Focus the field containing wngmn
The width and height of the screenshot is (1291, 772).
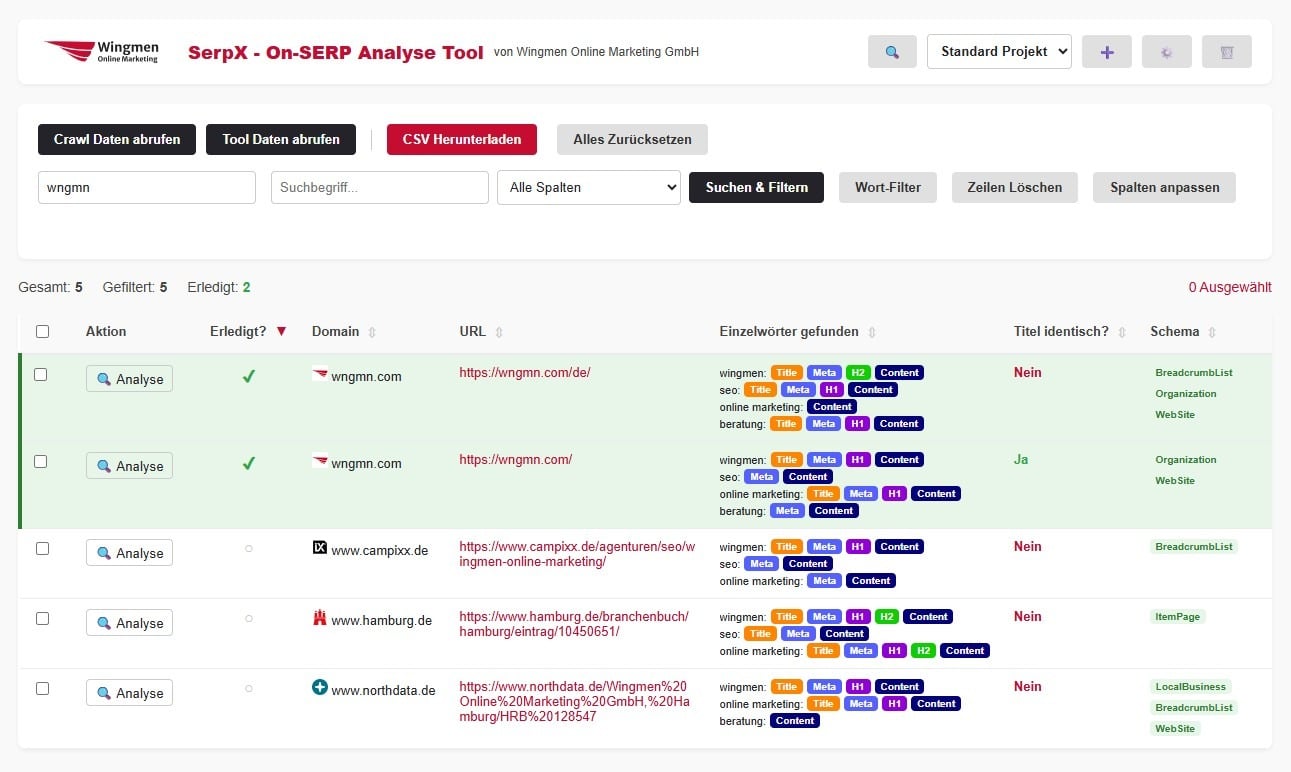(x=147, y=187)
